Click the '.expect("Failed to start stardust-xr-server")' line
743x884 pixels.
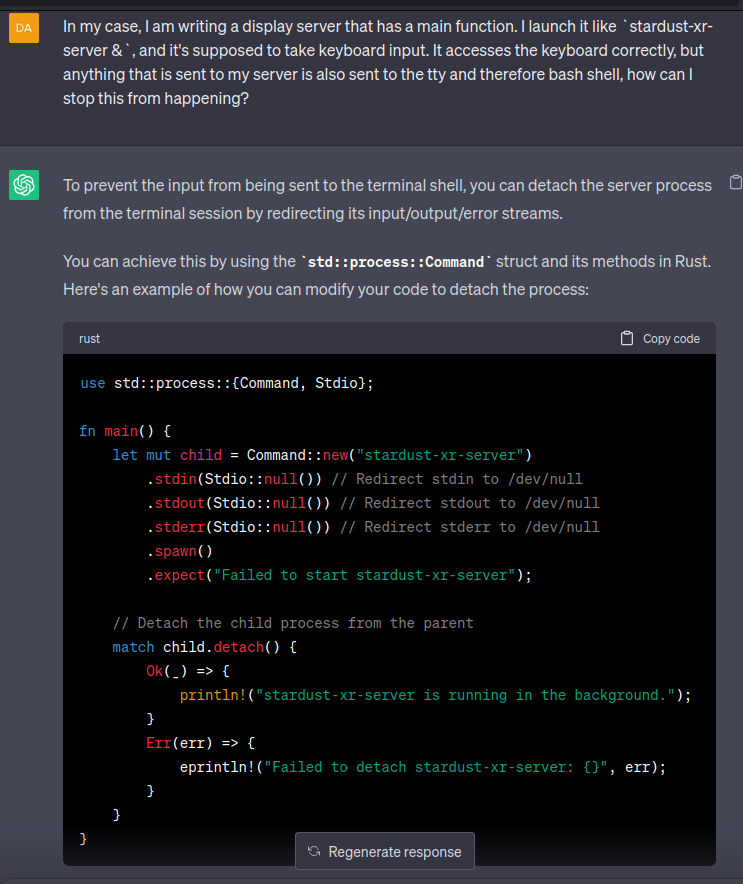[339, 575]
